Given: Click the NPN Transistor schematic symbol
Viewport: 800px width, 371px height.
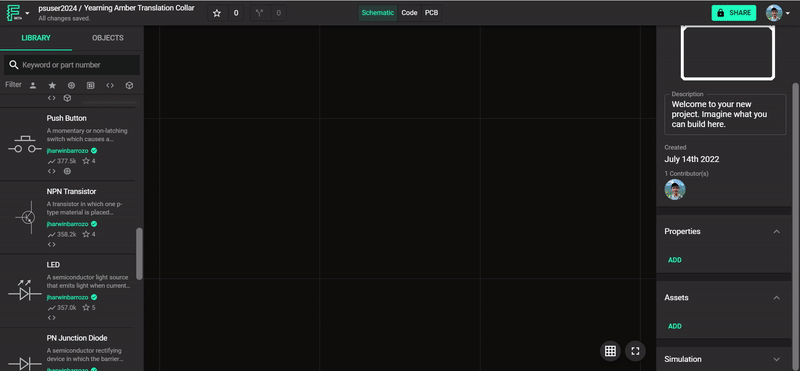Looking at the screenshot, I should (24, 218).
